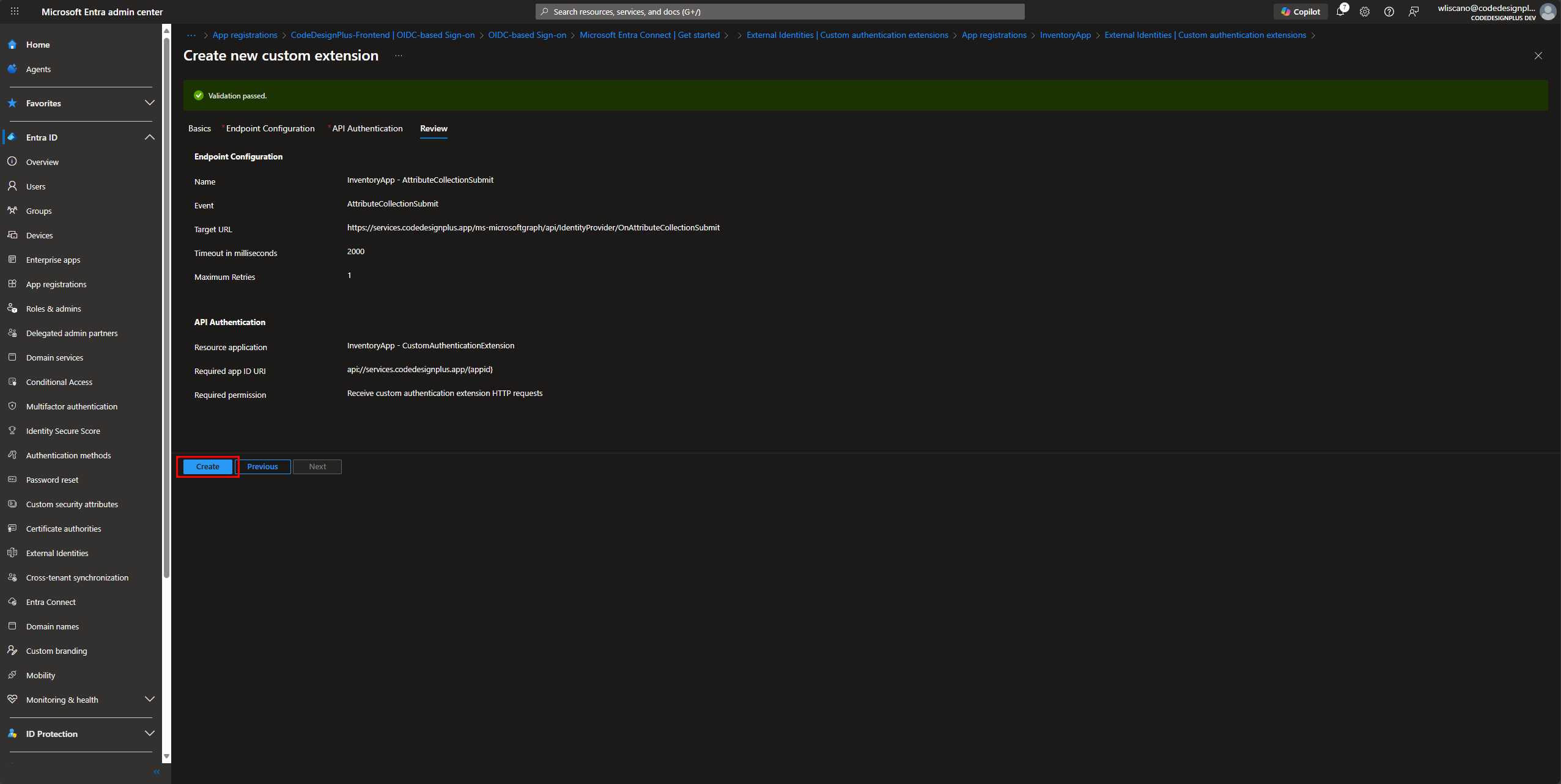Image resolution: width=1561 pixels, height=784 pixels.
Task: Open the user account avatar
Action: tap(1548, 12)
